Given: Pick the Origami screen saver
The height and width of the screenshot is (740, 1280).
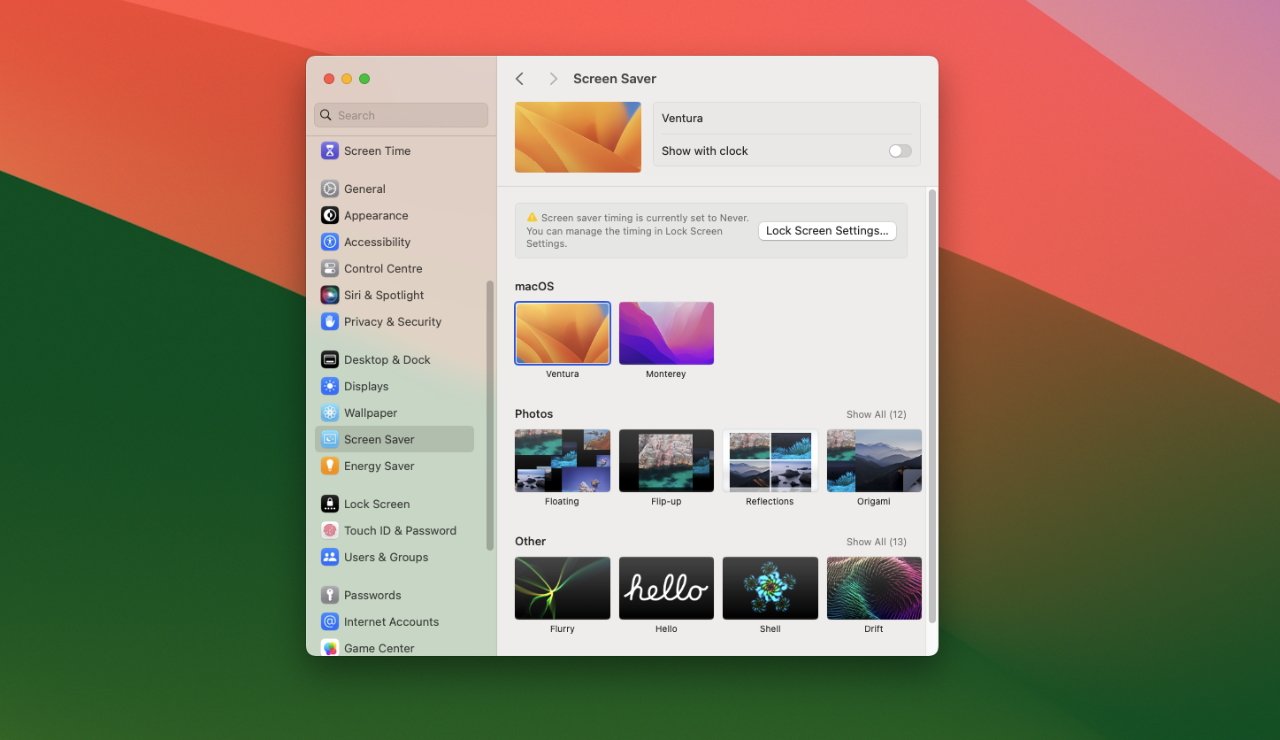Looking at the screenshot, I should tap(874, 461).
